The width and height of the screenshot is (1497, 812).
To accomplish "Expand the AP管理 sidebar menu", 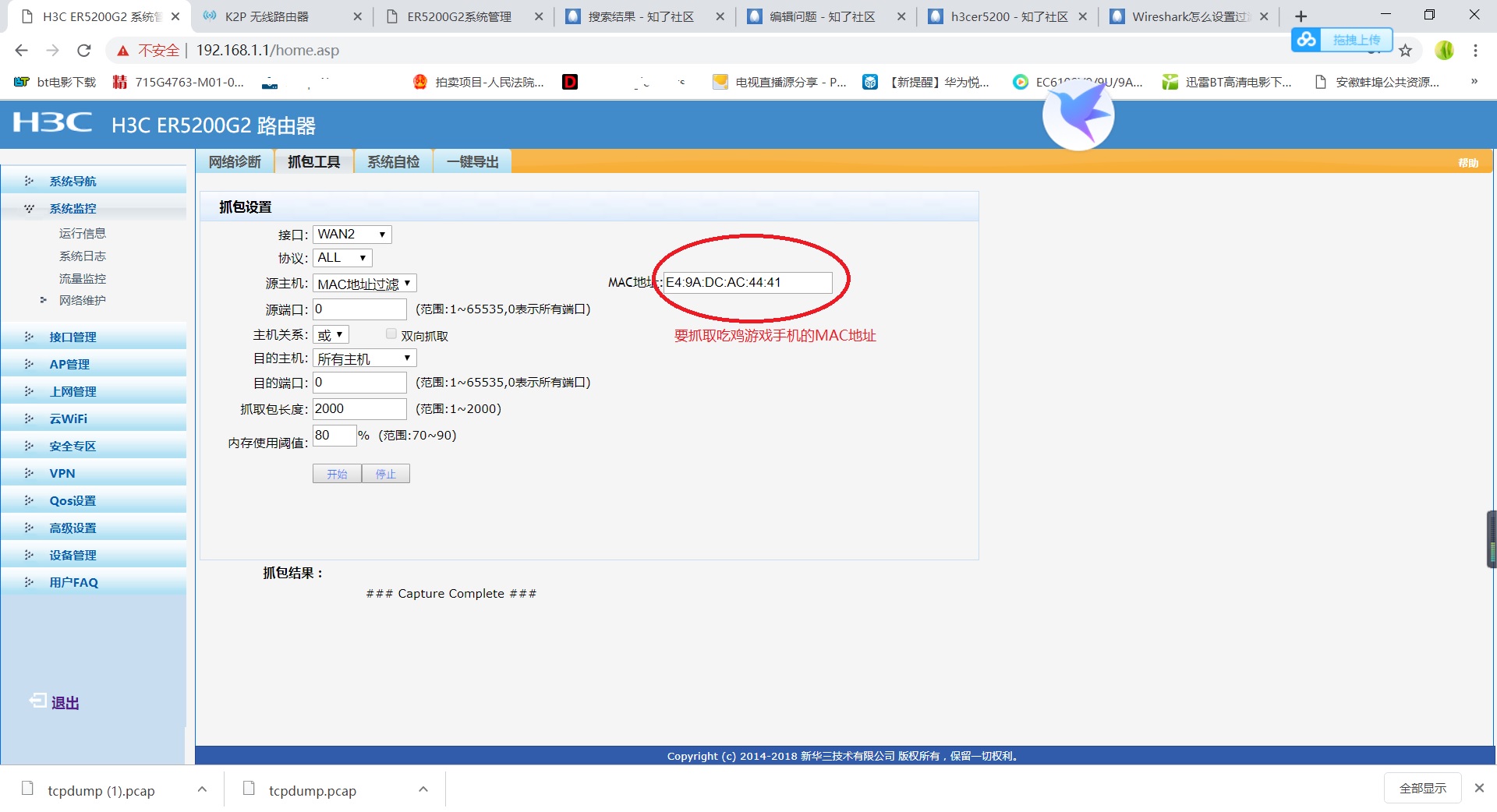I will 94,365.
